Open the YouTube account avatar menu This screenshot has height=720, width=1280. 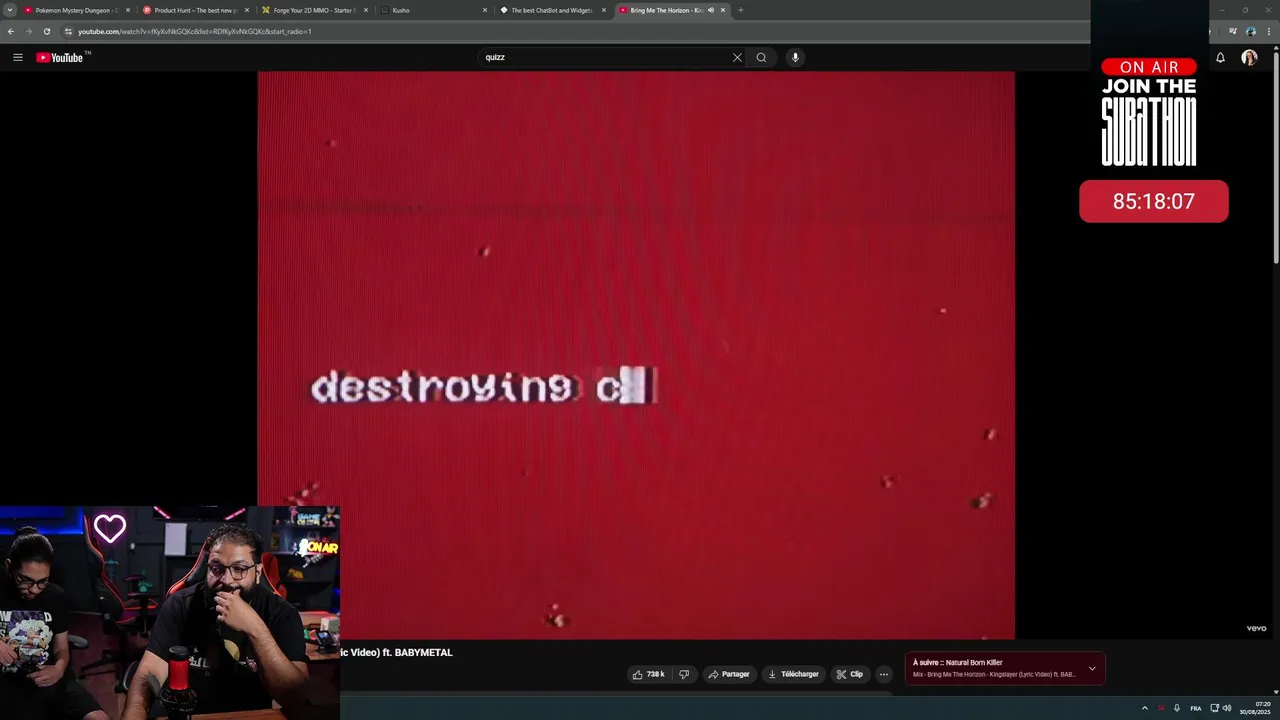(x=1249, y=57)
